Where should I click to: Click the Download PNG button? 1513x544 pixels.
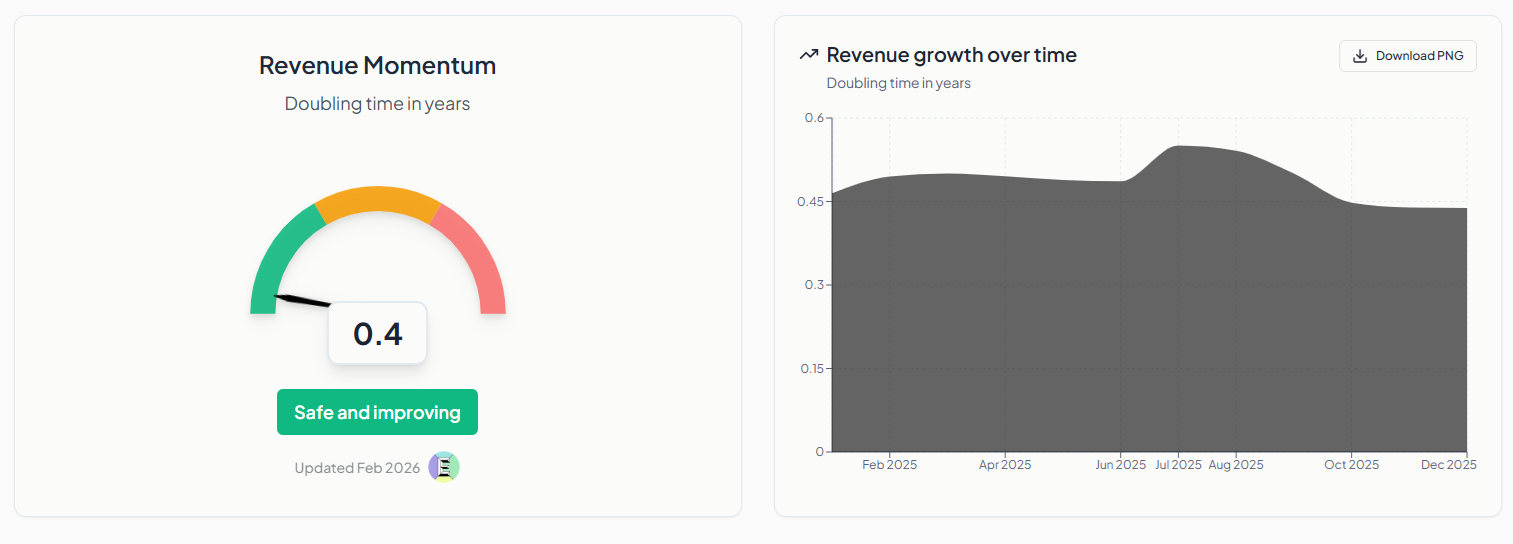1407,56
